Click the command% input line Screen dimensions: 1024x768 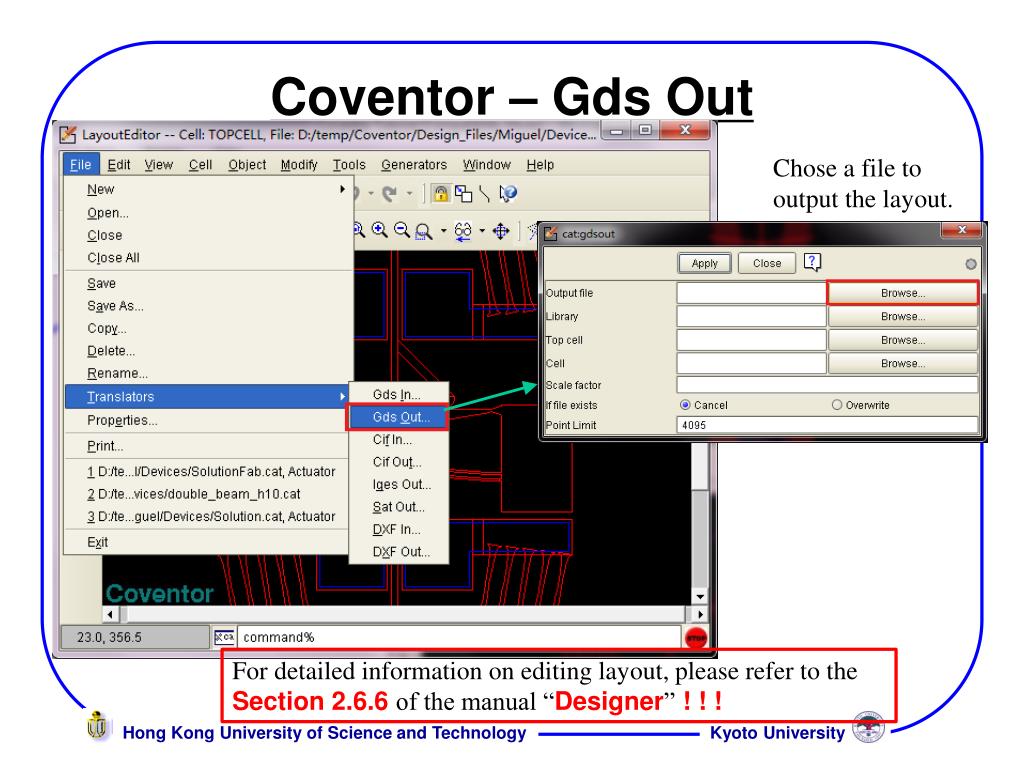[458, 637]
